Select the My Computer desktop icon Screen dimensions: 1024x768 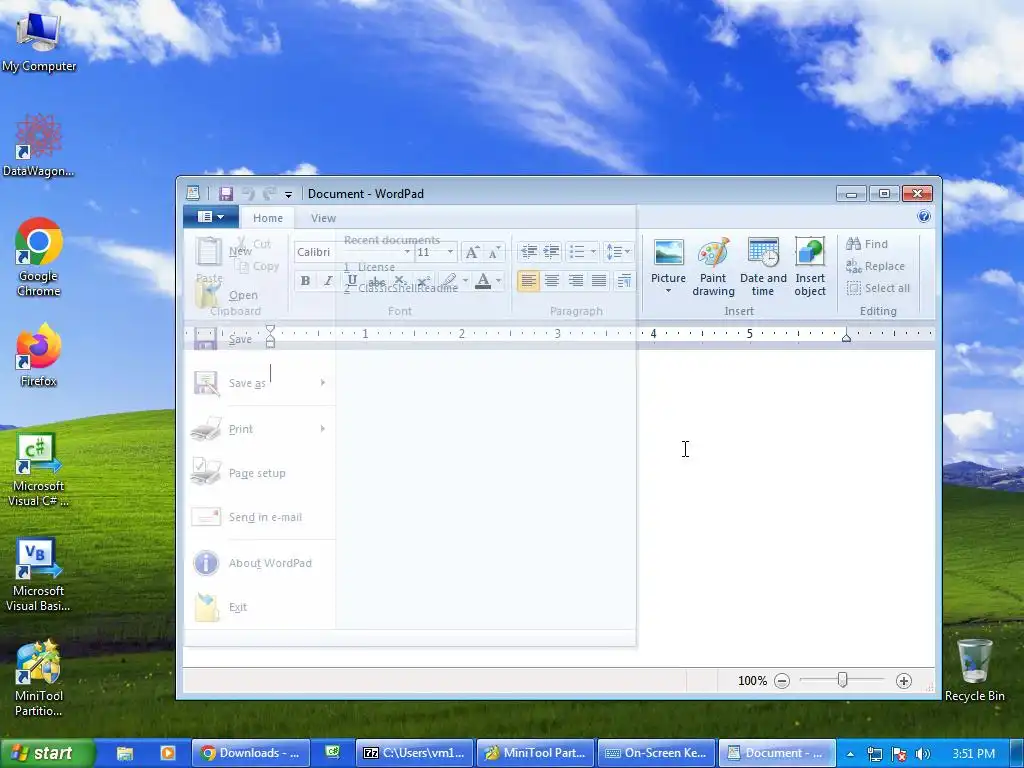(x=39, y=41)
